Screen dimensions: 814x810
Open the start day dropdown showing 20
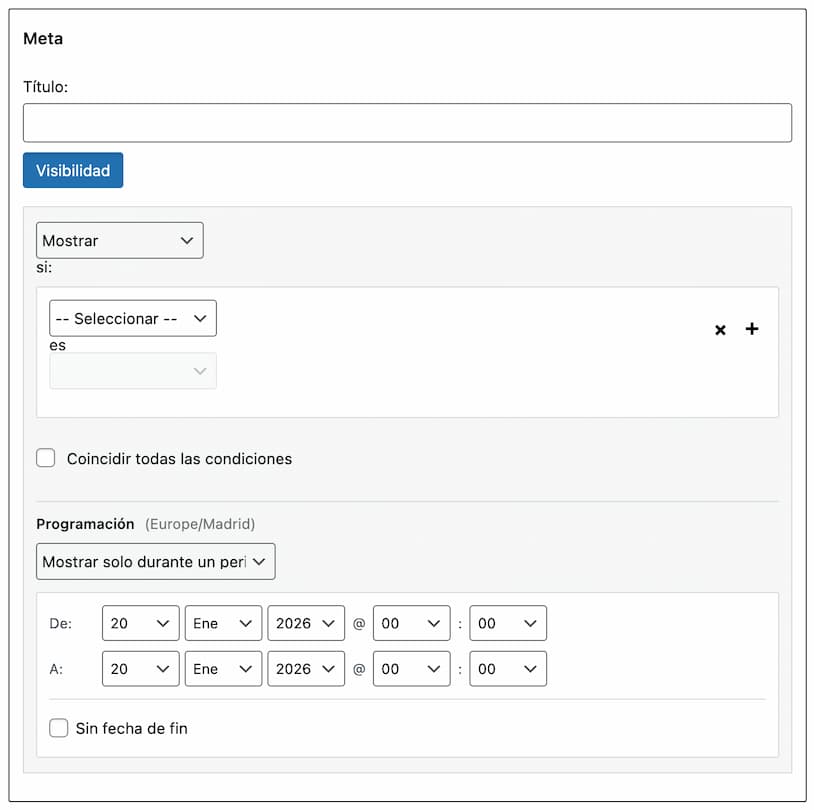140,622
